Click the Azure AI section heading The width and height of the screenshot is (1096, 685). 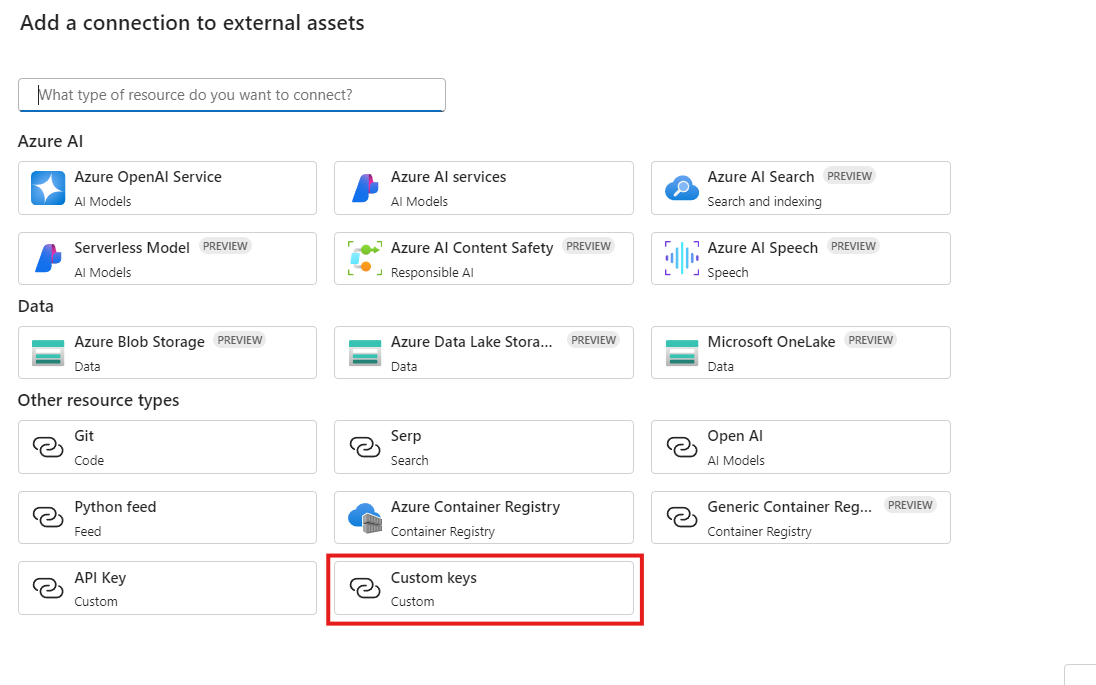coord(50,141)
